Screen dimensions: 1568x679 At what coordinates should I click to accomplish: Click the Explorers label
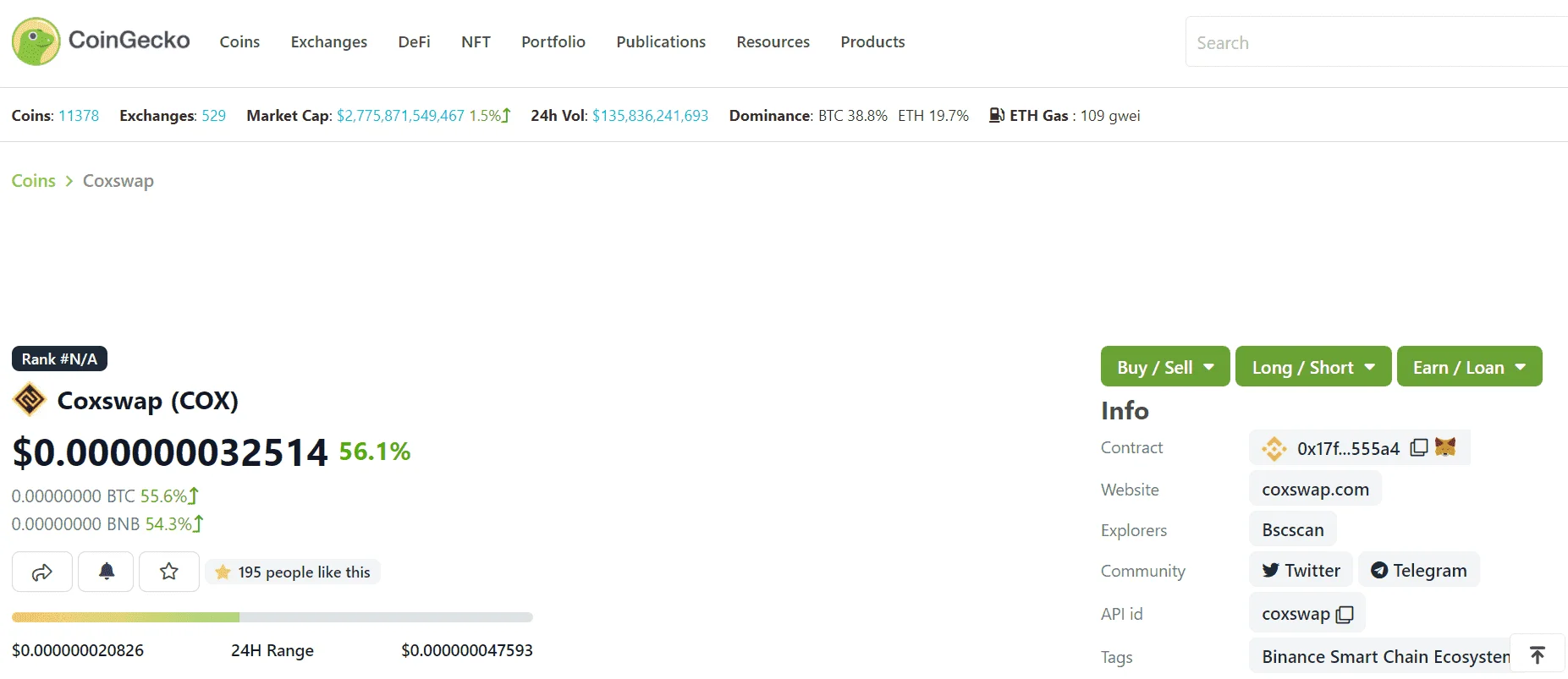(x=1134, y=530)
